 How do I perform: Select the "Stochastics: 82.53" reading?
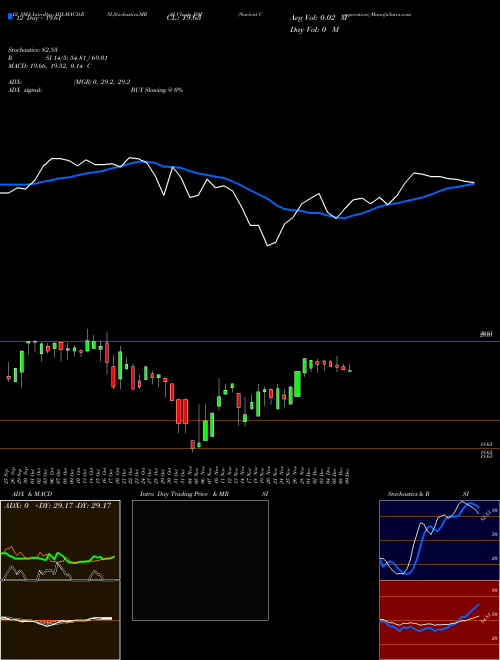click(33, 50)
